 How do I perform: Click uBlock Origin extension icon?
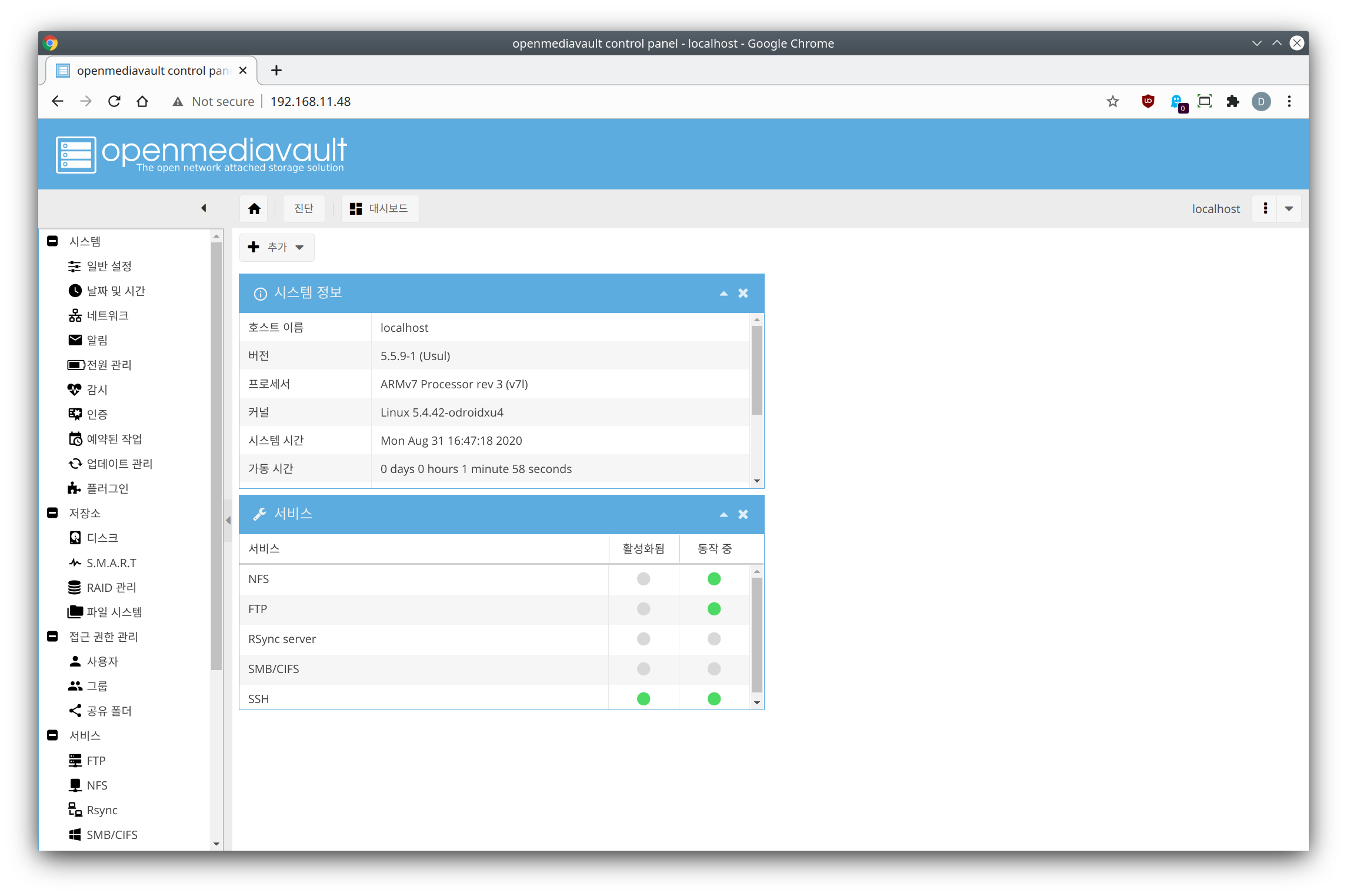tap(1148, 101)
